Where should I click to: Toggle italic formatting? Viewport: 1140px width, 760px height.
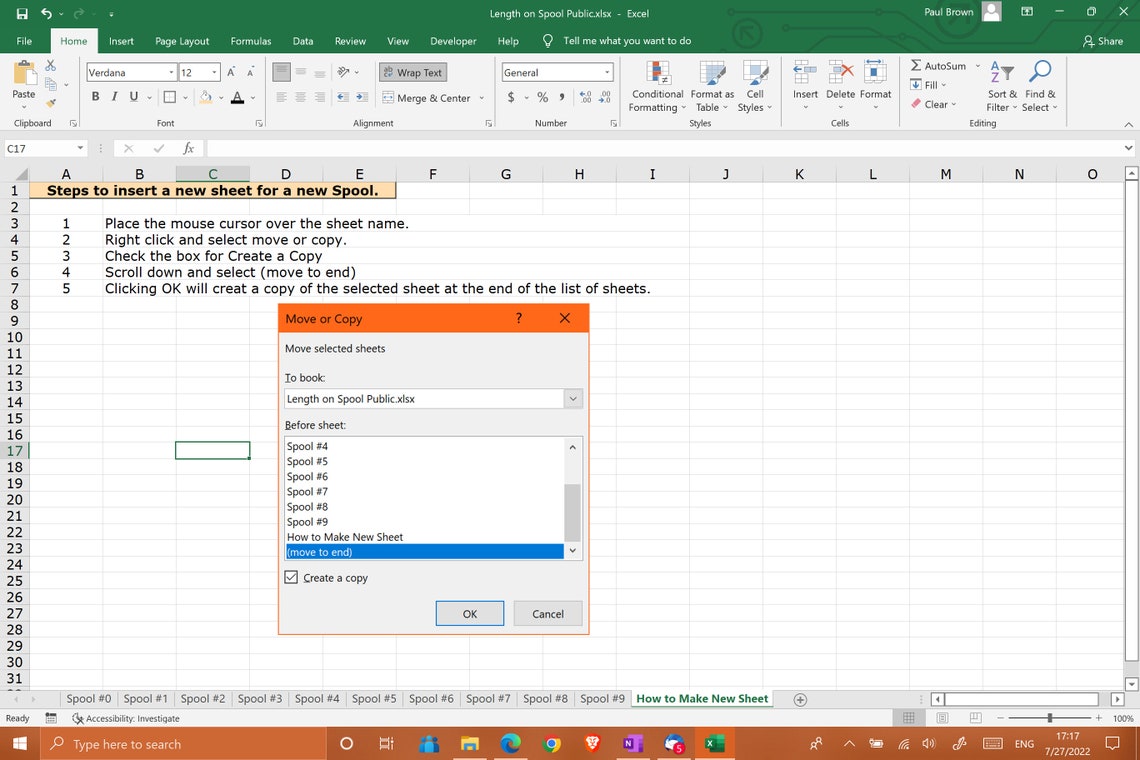pos(114,96)
